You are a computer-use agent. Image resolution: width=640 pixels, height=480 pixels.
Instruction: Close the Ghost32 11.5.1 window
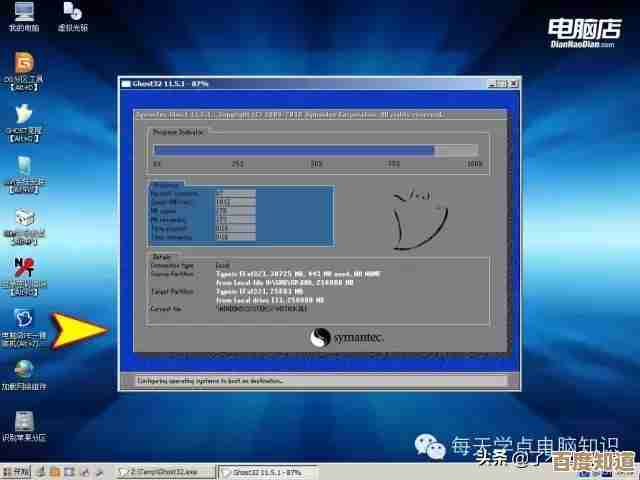coord(511,84)
